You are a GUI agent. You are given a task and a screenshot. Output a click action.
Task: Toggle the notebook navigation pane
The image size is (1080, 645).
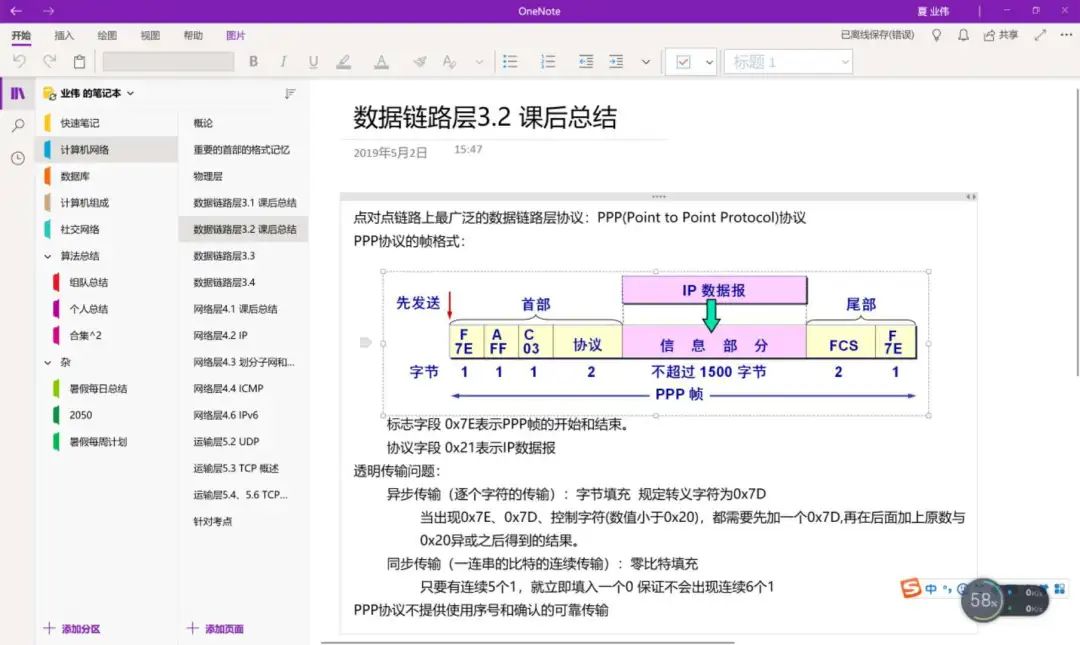pos(18,94)
